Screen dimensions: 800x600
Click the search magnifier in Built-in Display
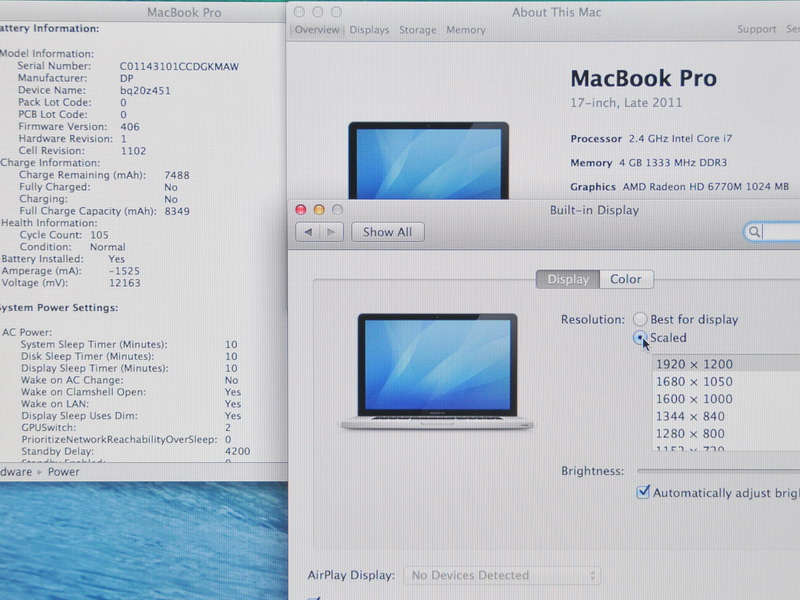(x=754, y=232)
